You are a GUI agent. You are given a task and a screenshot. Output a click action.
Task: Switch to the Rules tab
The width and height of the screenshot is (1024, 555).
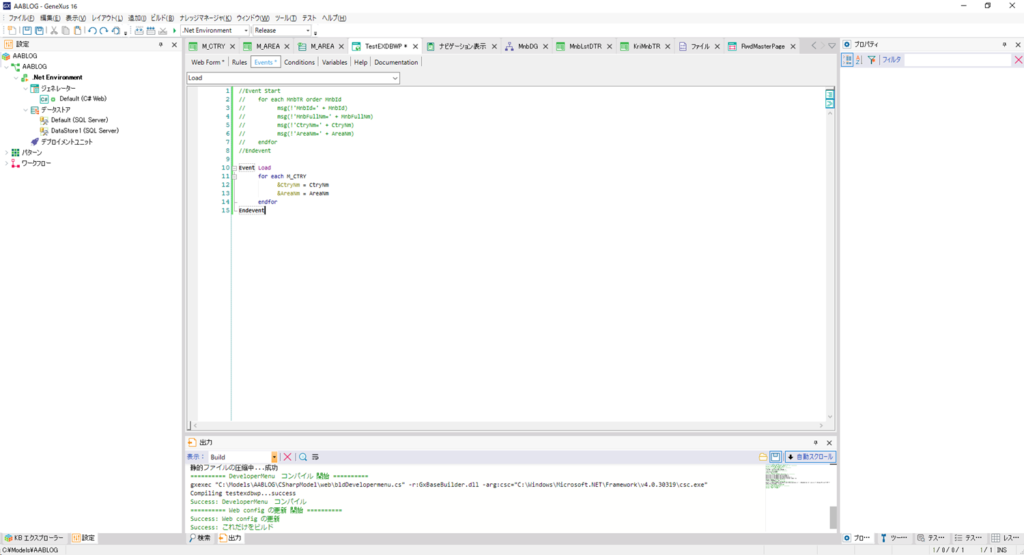point(239,62)
